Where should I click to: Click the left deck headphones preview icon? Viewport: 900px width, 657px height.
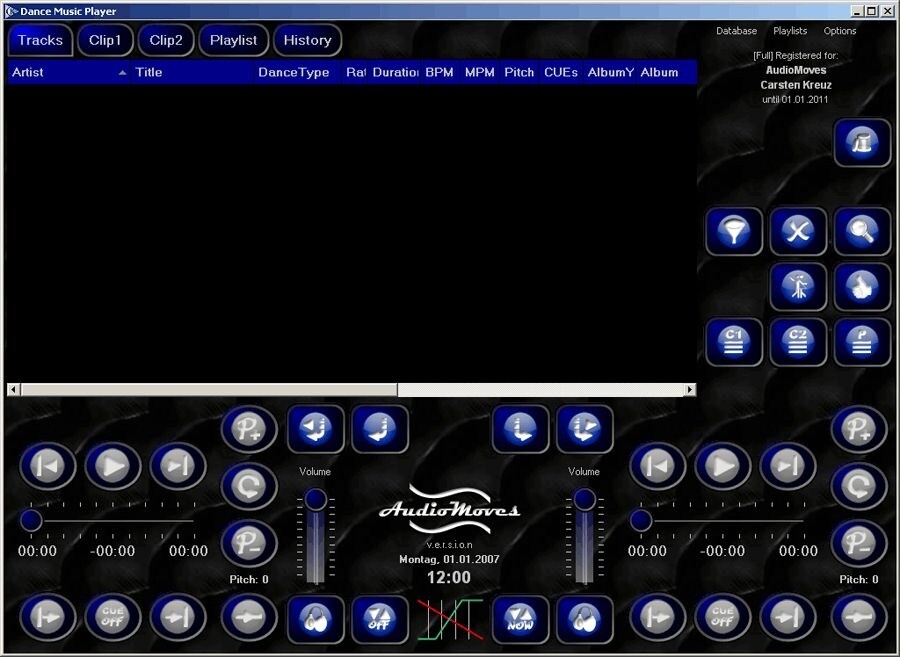(x=316, y=619)
